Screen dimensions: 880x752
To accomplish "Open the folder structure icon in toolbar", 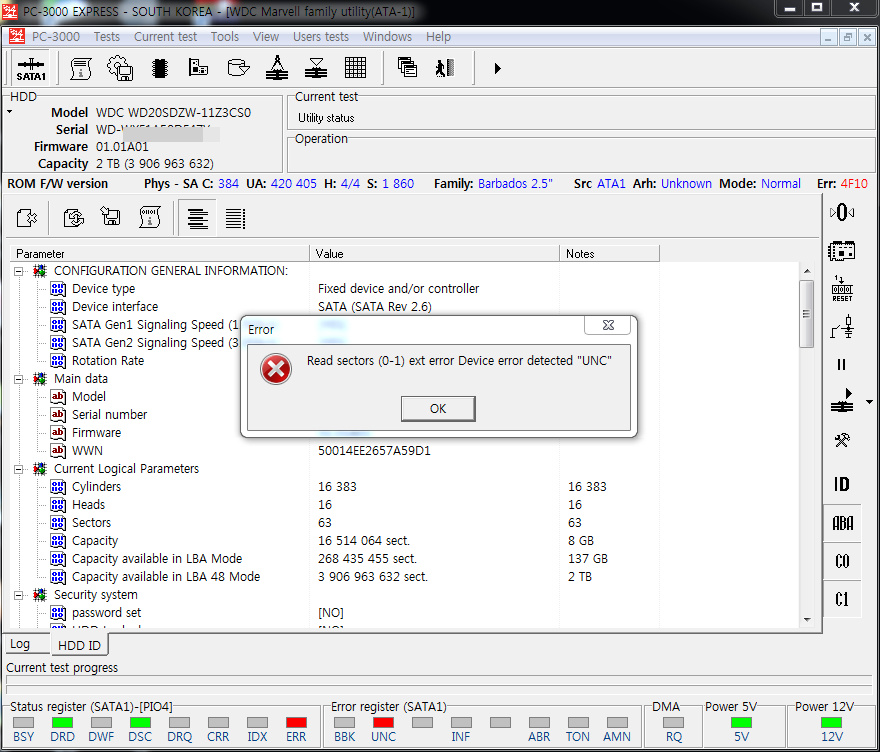I will tap(198, 67).
